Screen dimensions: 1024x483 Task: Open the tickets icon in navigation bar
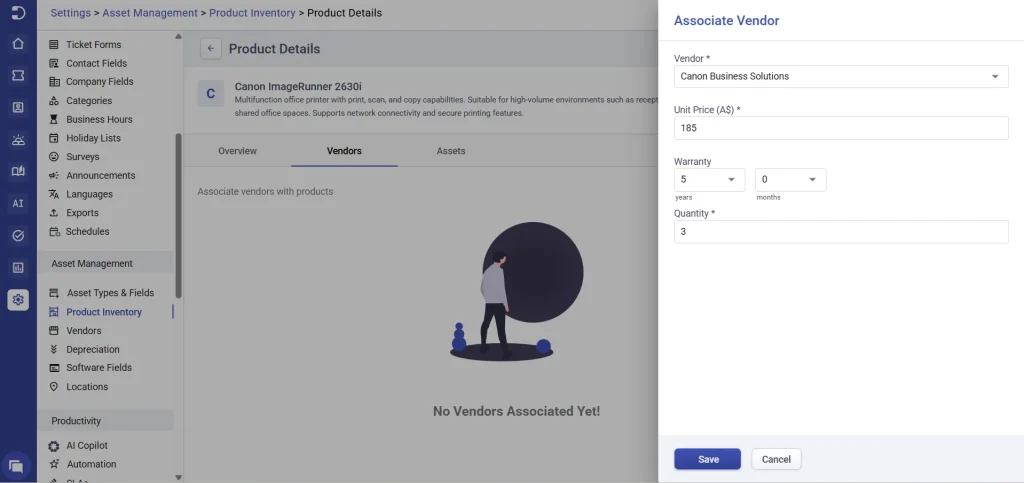[x=18, y=76]
